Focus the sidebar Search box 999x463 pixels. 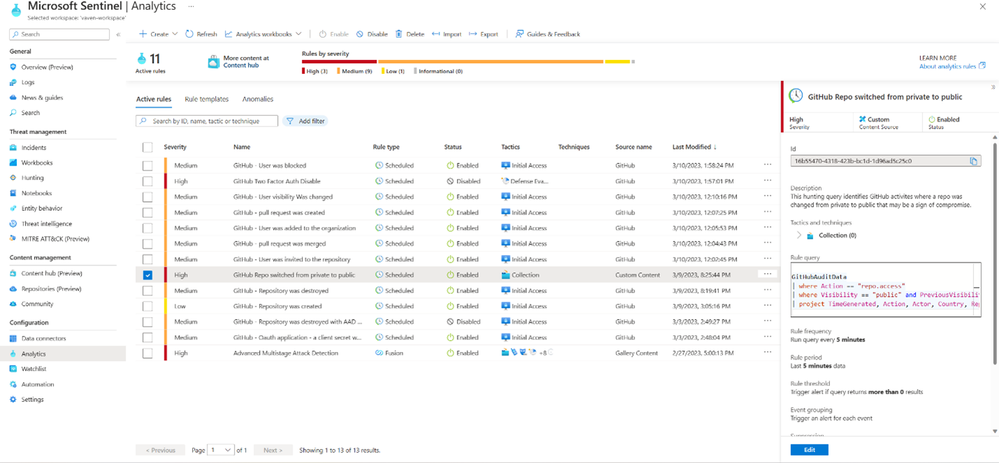(60, 34)
